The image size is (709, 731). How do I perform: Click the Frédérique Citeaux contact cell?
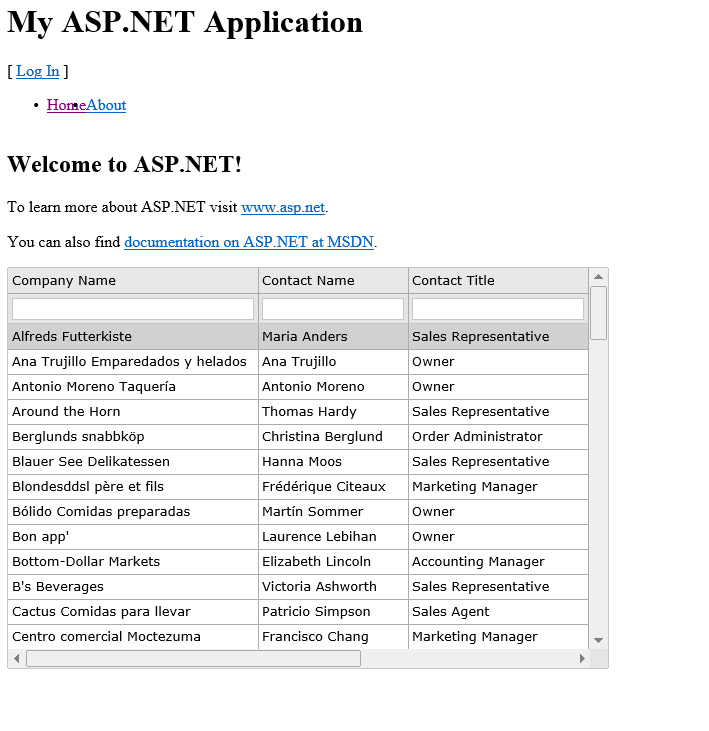[333, 487]
